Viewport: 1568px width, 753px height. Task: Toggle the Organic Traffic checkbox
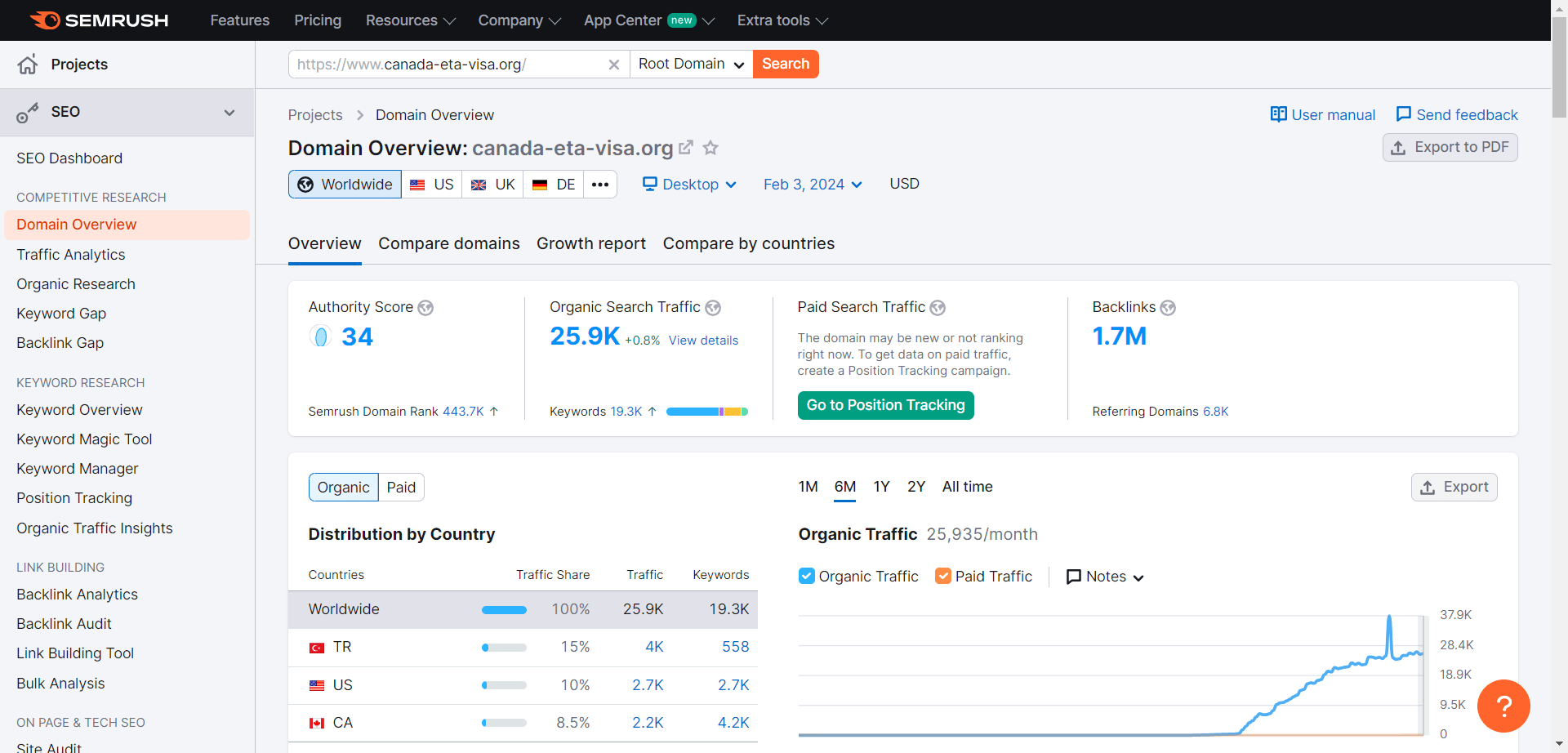pyautogui.click(x=807, y=576)
